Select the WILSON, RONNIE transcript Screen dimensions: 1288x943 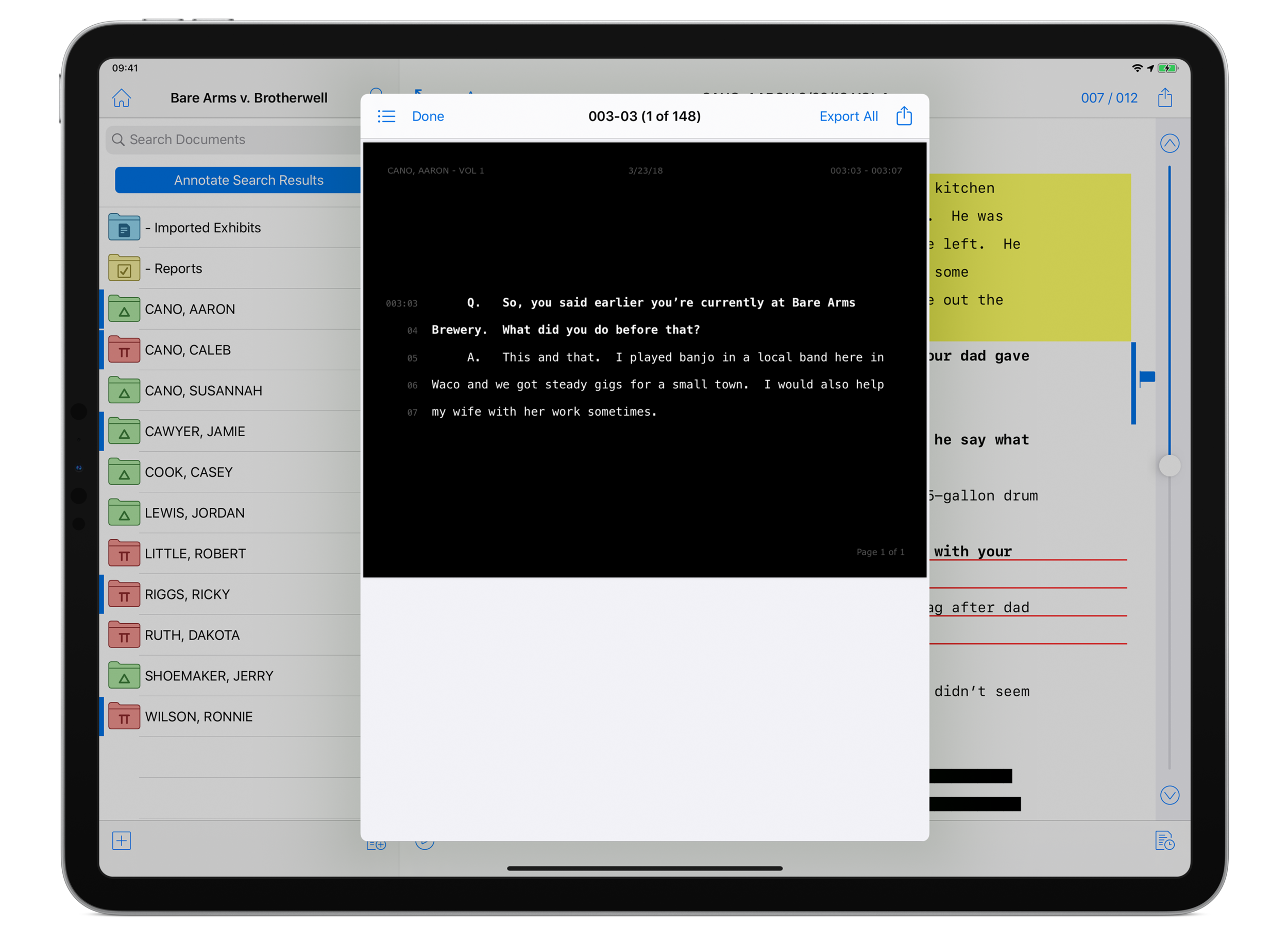coord(199,716)
